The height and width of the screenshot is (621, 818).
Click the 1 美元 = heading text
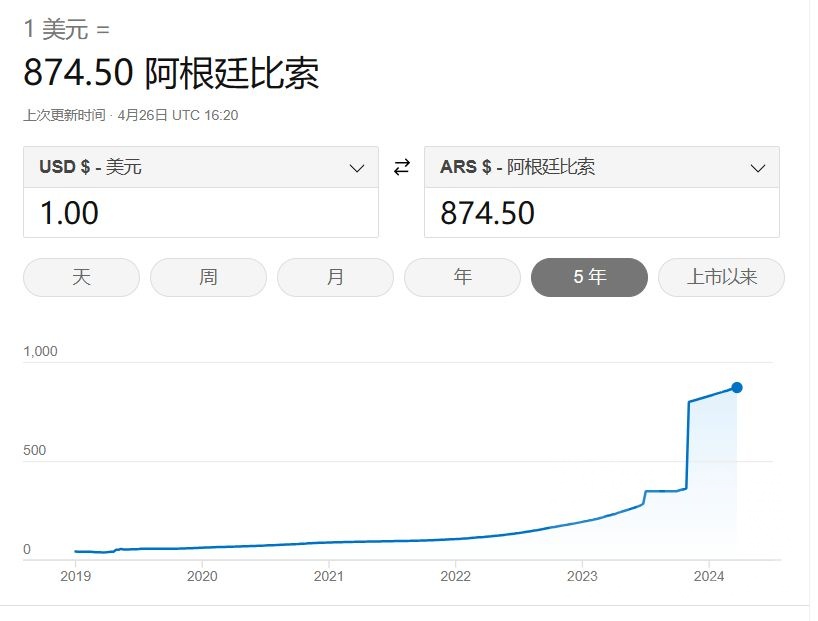pos(67,29)
